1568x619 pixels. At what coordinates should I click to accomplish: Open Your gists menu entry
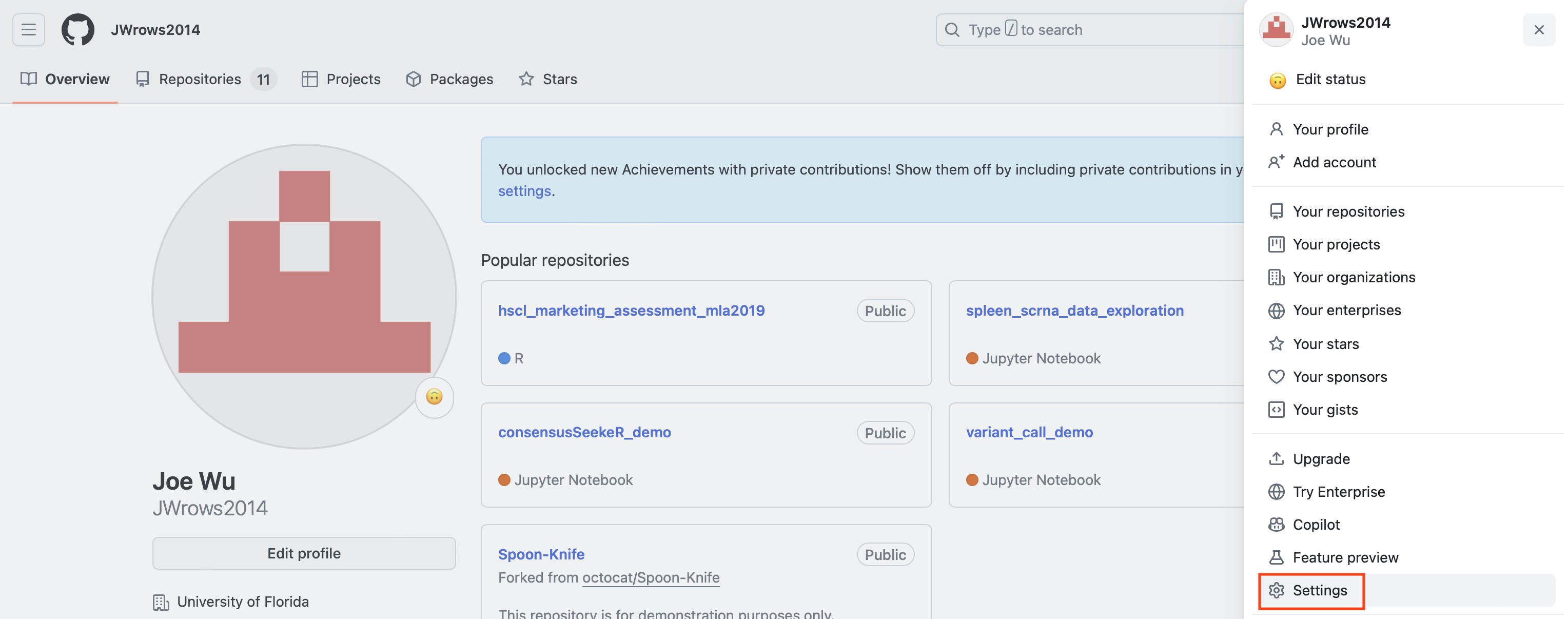pos(1324,410)
